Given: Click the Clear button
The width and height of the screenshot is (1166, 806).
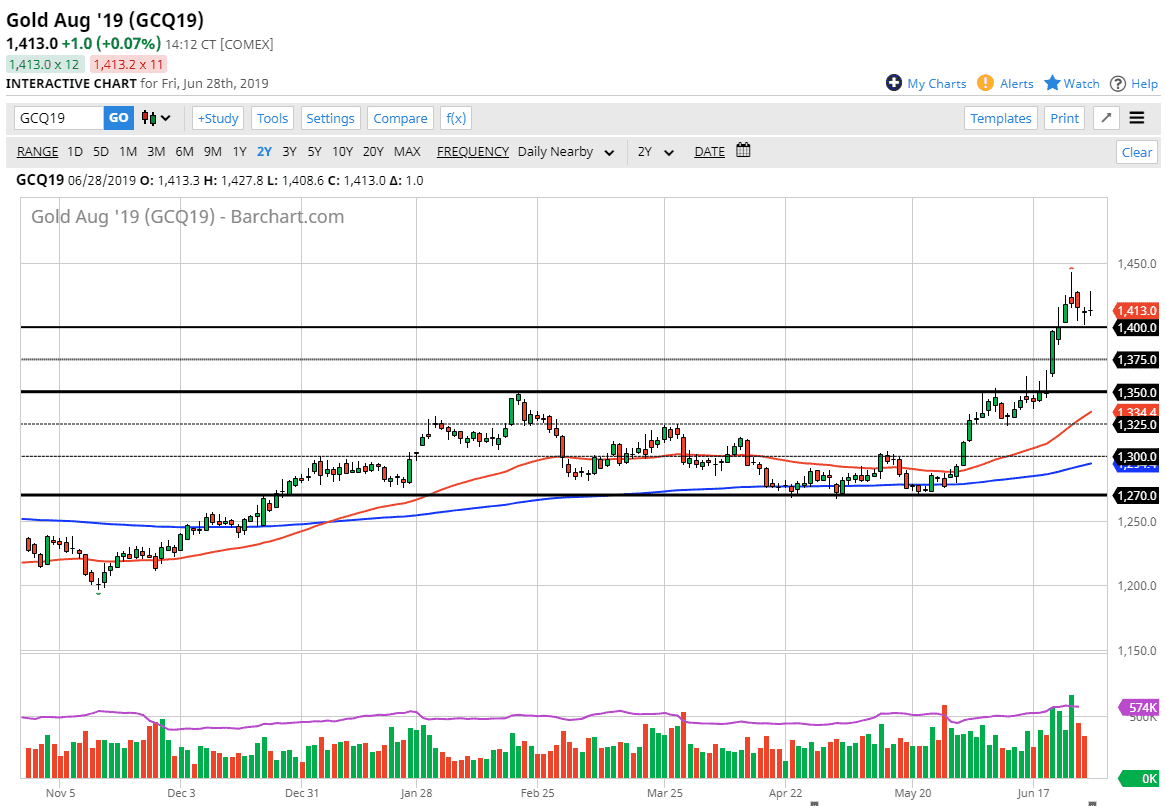Looking at the screenshot, I should (1136, 152).
